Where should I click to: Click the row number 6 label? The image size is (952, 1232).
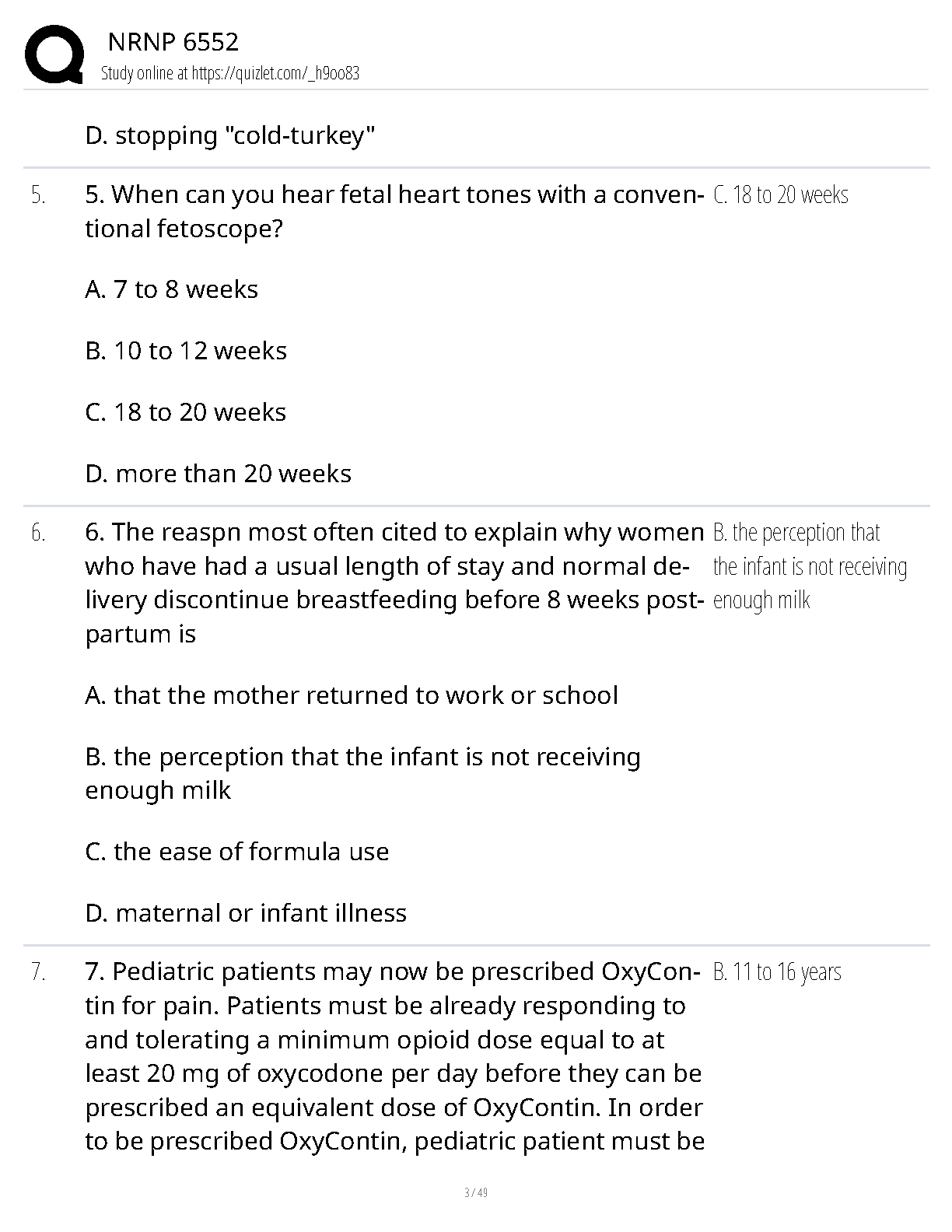tap(38, 533)
